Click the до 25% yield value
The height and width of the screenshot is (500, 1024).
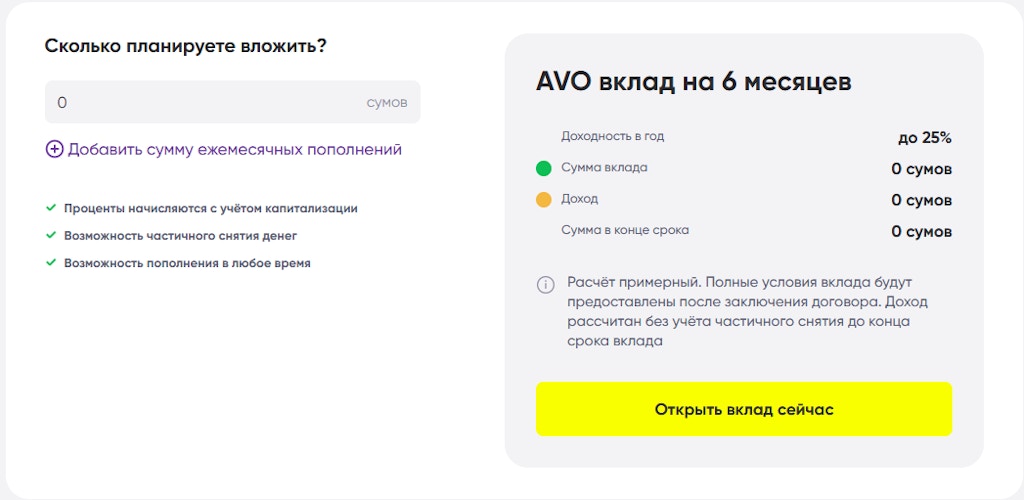pos(924,137)
